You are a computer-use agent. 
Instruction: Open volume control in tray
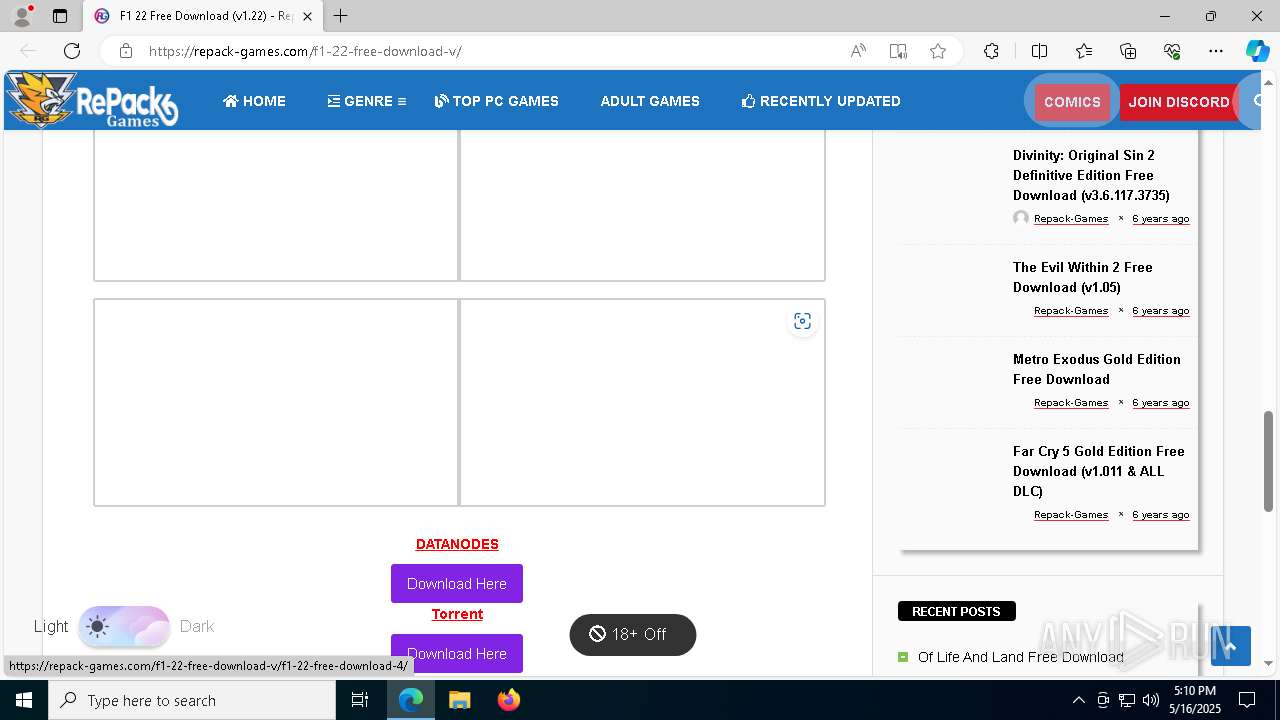coord(1151,700)
